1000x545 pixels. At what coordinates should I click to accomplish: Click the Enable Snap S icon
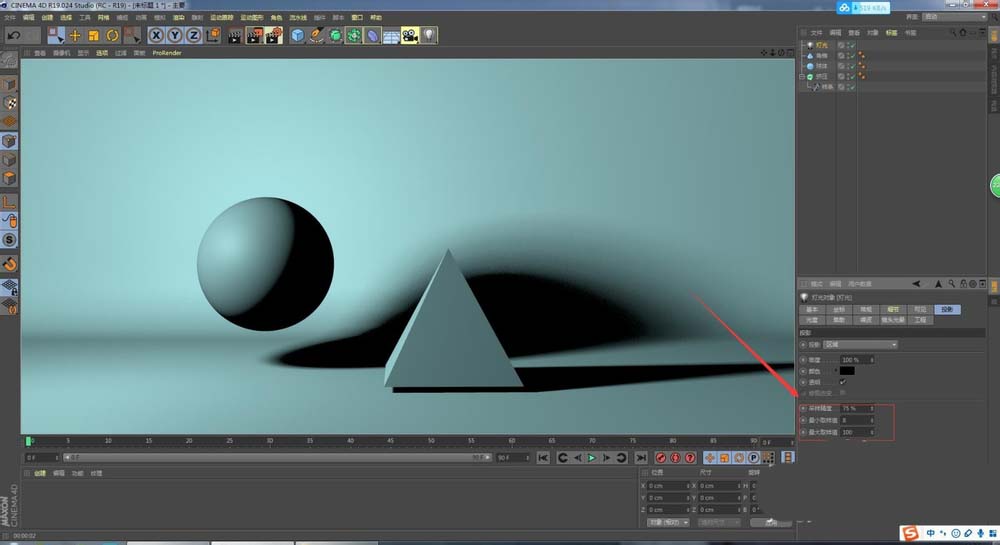point(10,240)
